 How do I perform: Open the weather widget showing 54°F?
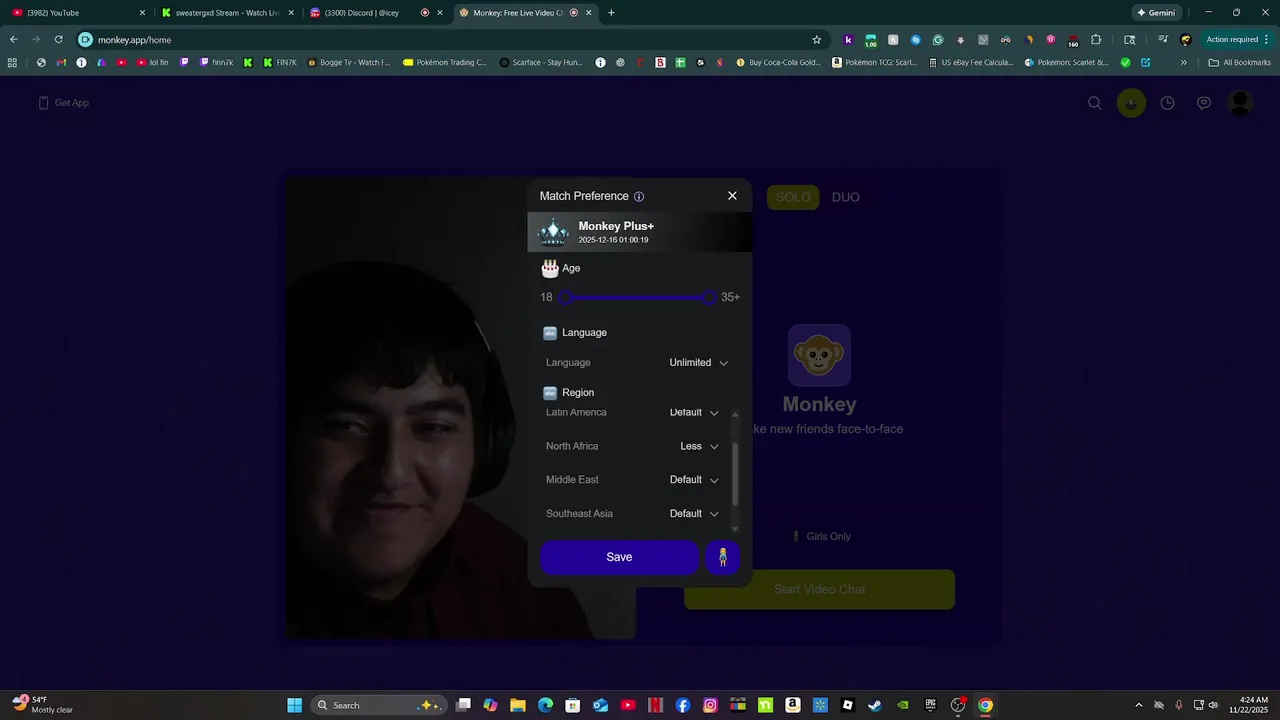tap(42, 705)
